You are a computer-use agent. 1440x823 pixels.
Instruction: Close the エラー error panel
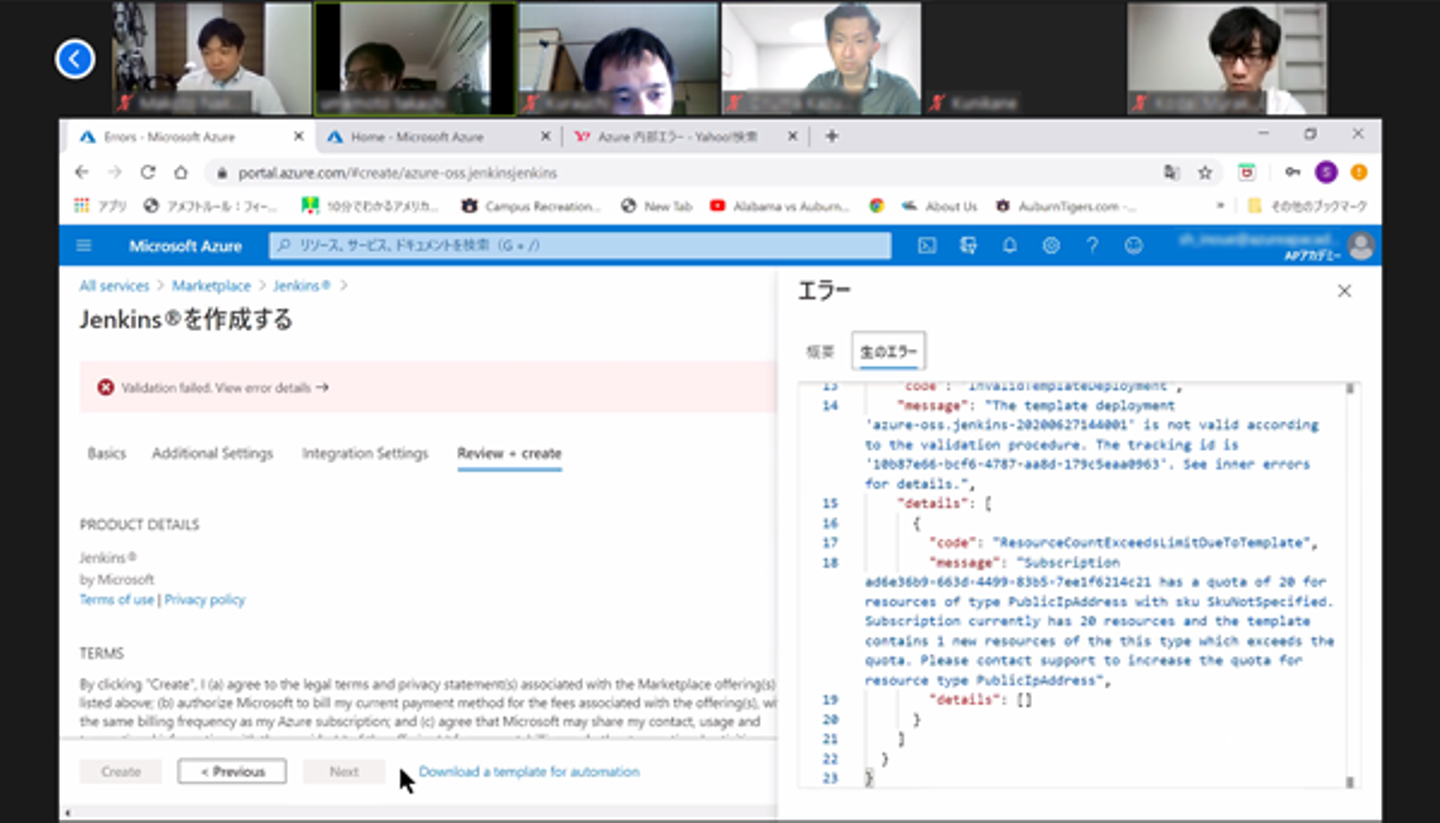(1344, 291)
